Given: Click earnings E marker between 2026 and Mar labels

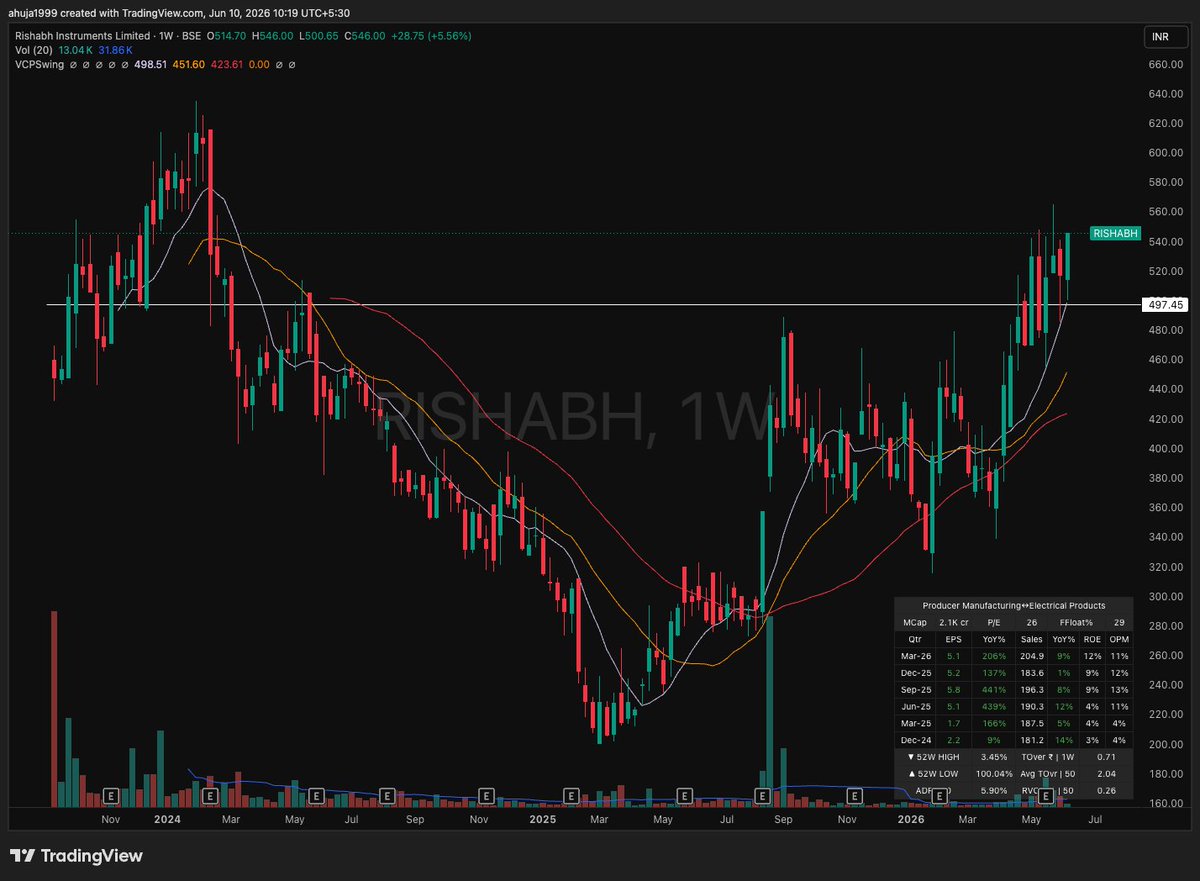Looking at the screenshot, I should [940, 796].
